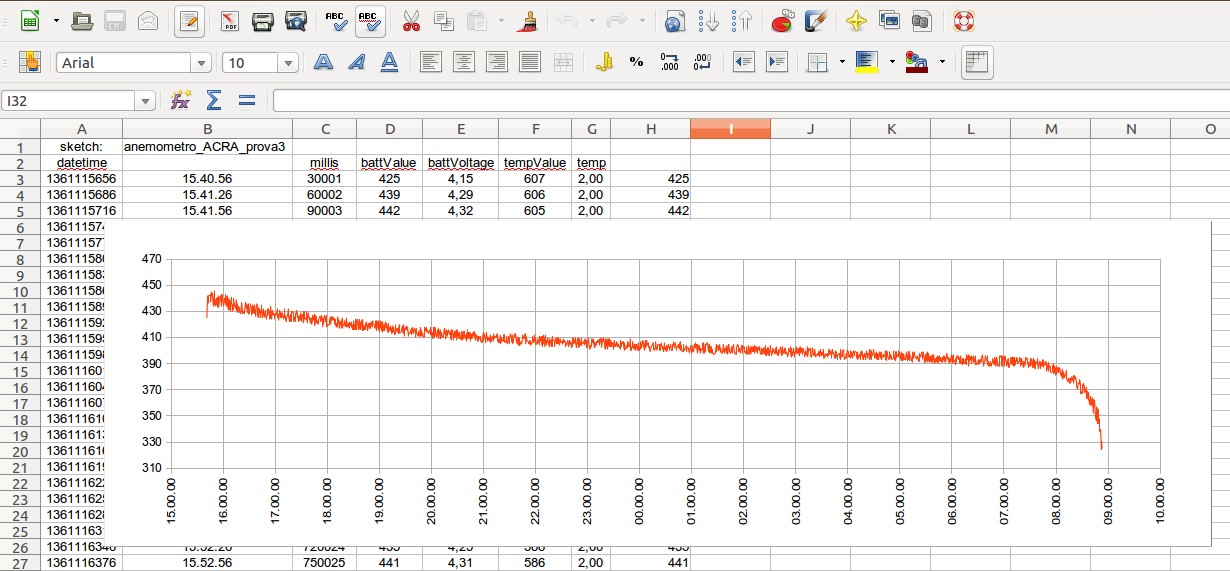Open the Borders dropdown arrow
Viewport: 1230px width, 571px height.
pos(842,62)
